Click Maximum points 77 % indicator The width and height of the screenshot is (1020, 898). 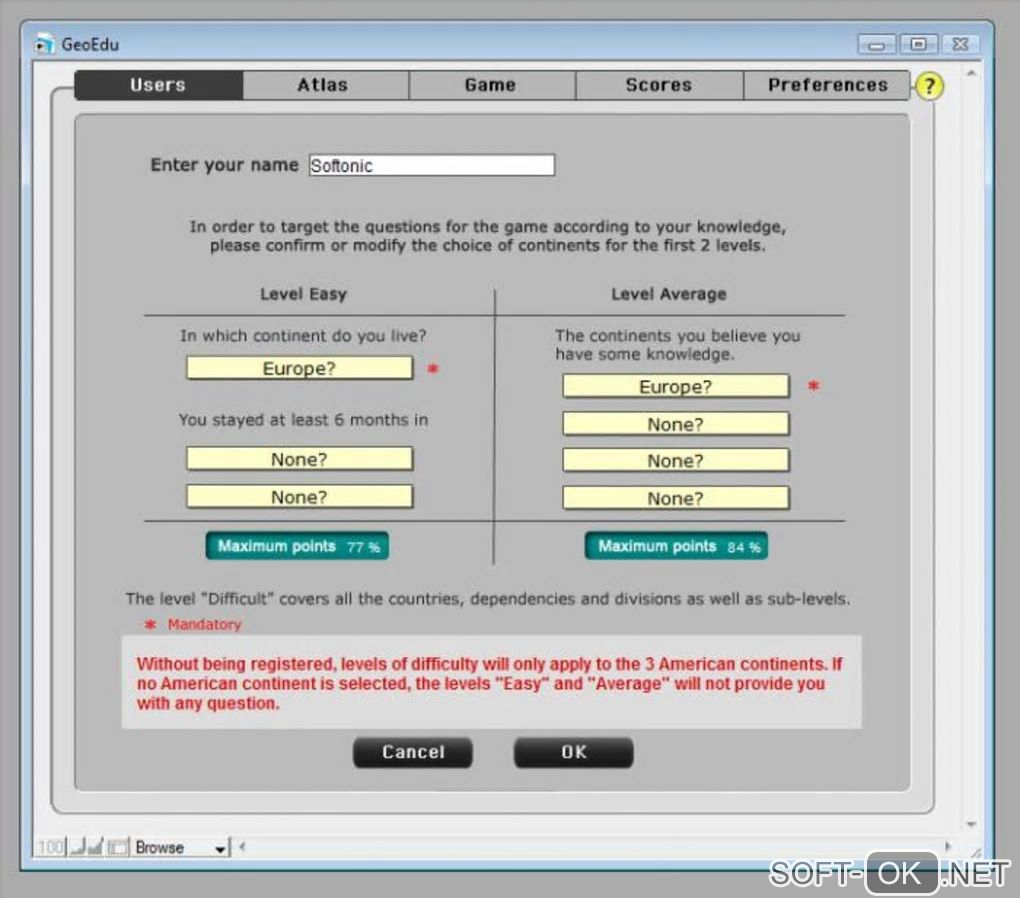(297, 546)
